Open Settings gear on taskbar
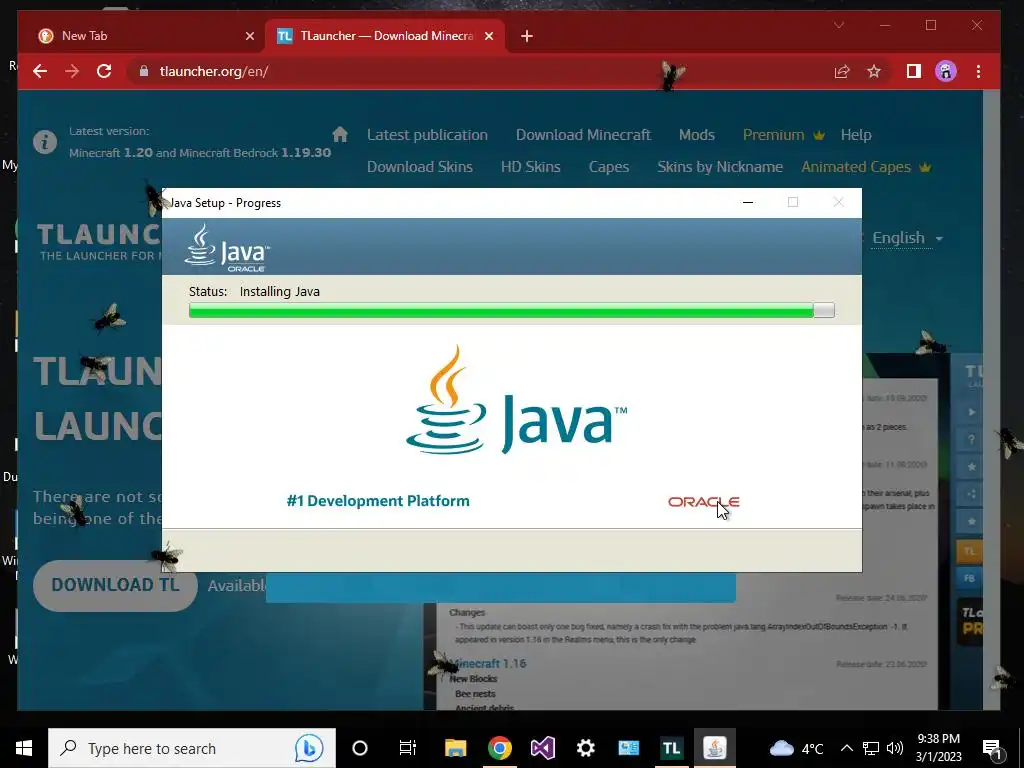Screen dimensions: 1024x768 (x=586, y=748)
